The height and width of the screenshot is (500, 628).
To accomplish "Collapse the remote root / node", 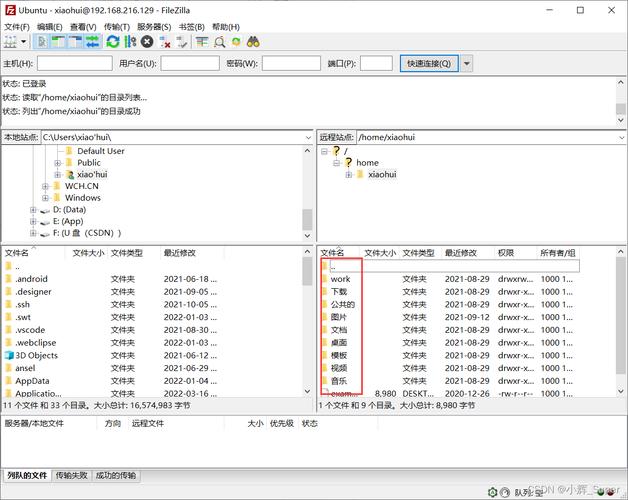I will point(324,151).
